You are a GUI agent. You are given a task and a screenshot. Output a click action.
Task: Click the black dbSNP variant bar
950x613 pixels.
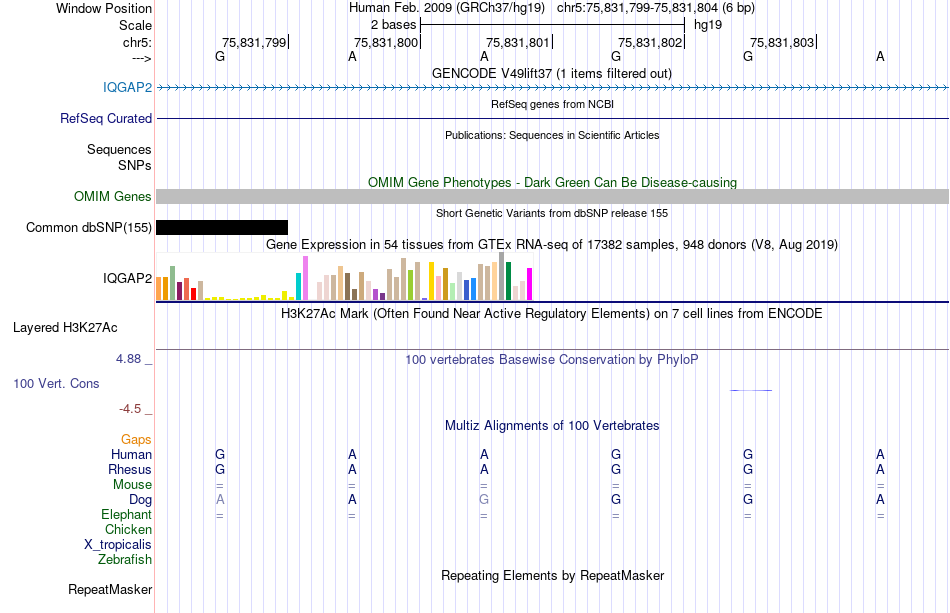tap(222, 227)
